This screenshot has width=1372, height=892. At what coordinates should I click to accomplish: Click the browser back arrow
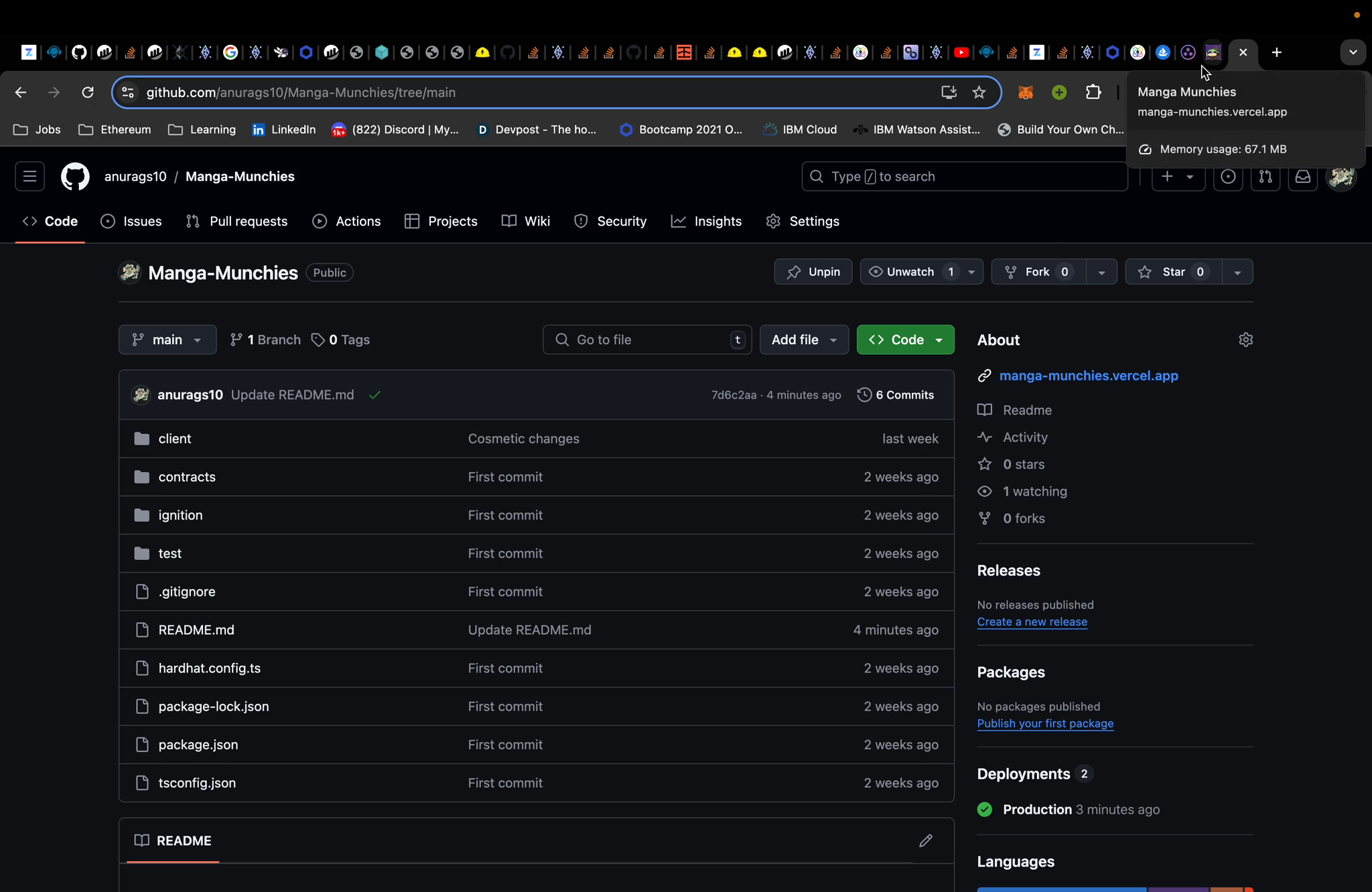click(21, 92)
